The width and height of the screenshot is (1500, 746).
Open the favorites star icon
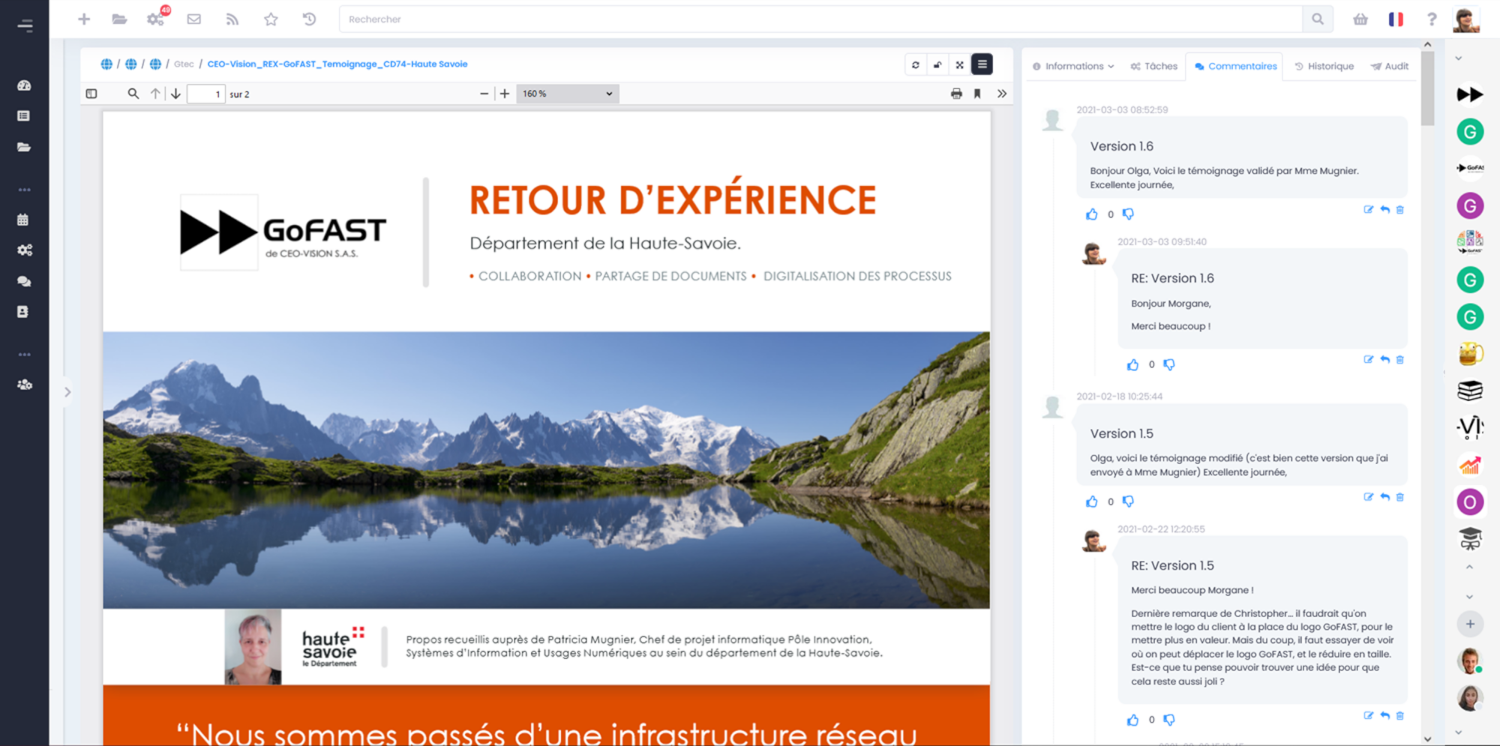[x=271, y=19]
